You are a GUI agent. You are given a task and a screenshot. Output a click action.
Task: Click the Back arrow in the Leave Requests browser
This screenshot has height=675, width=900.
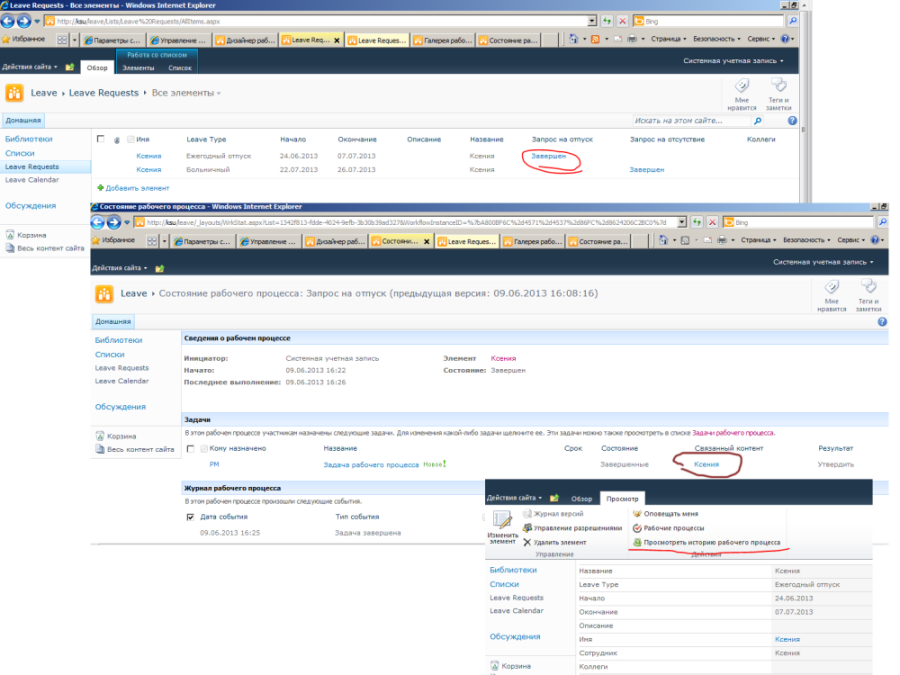[8, 21]
